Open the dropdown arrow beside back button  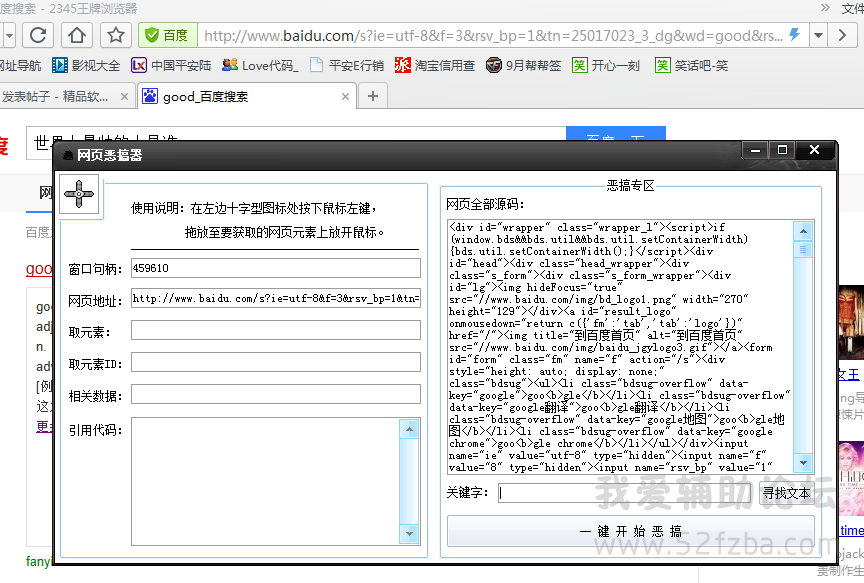click(x=9, y=35)
